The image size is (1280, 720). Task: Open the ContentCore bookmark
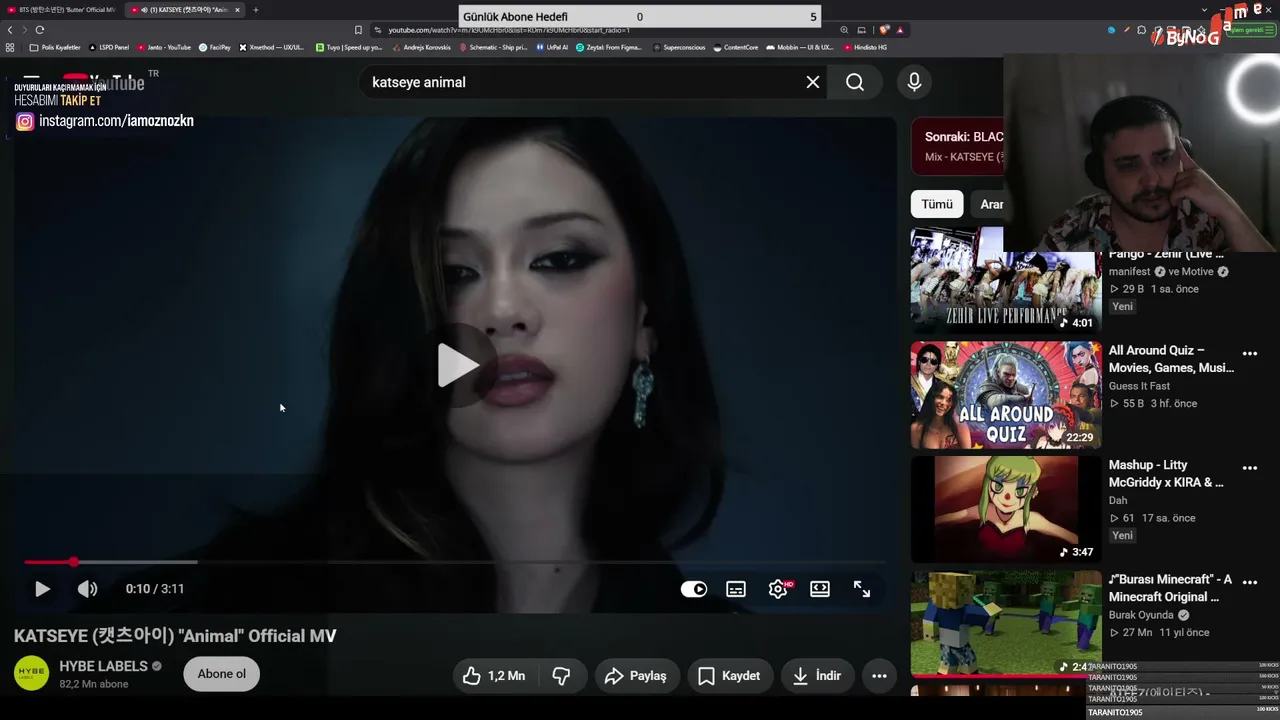click(x=736, y=47)
